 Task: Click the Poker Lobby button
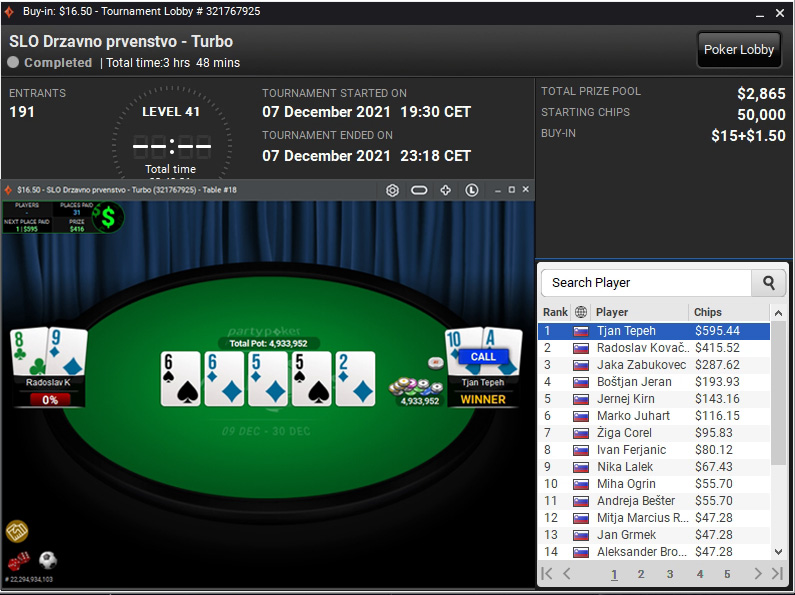739,50
